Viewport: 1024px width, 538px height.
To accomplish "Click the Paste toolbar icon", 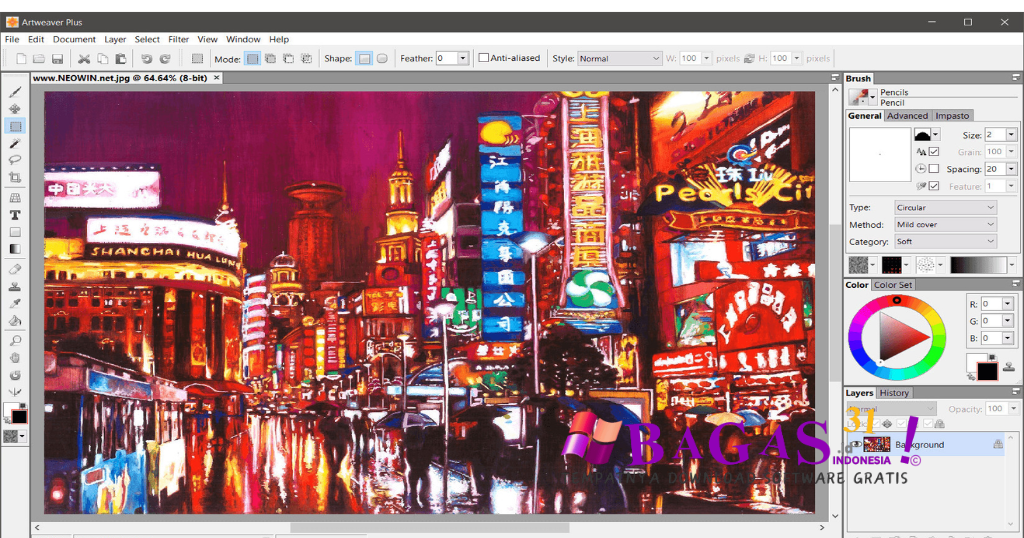I will tap(121, 59).
